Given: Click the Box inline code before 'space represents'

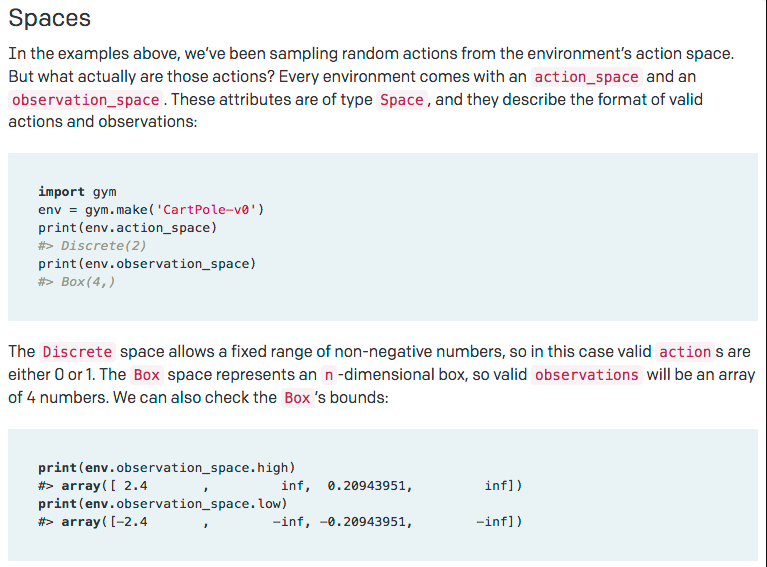Looking at the screenshot, I should [146, 375].
